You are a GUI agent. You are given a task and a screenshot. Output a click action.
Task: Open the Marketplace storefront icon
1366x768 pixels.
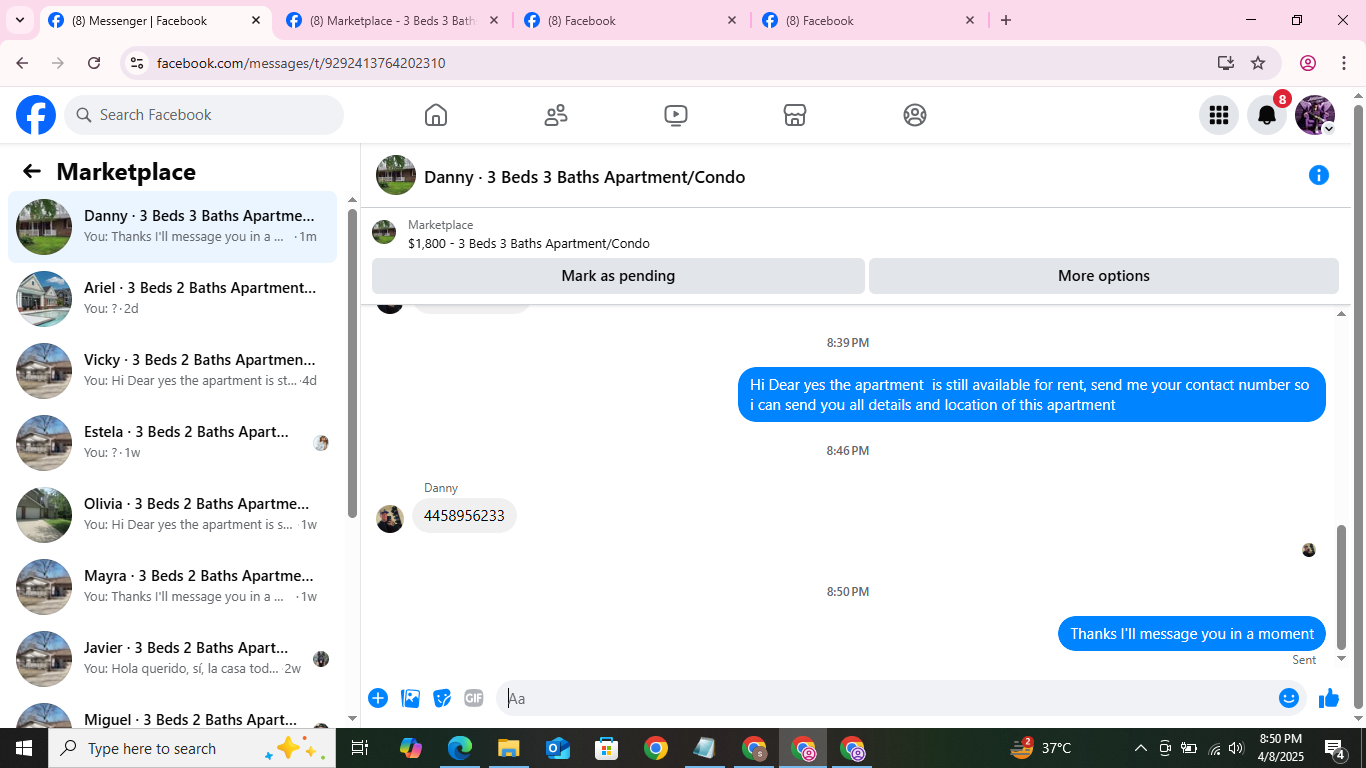(x=795, y=115)
